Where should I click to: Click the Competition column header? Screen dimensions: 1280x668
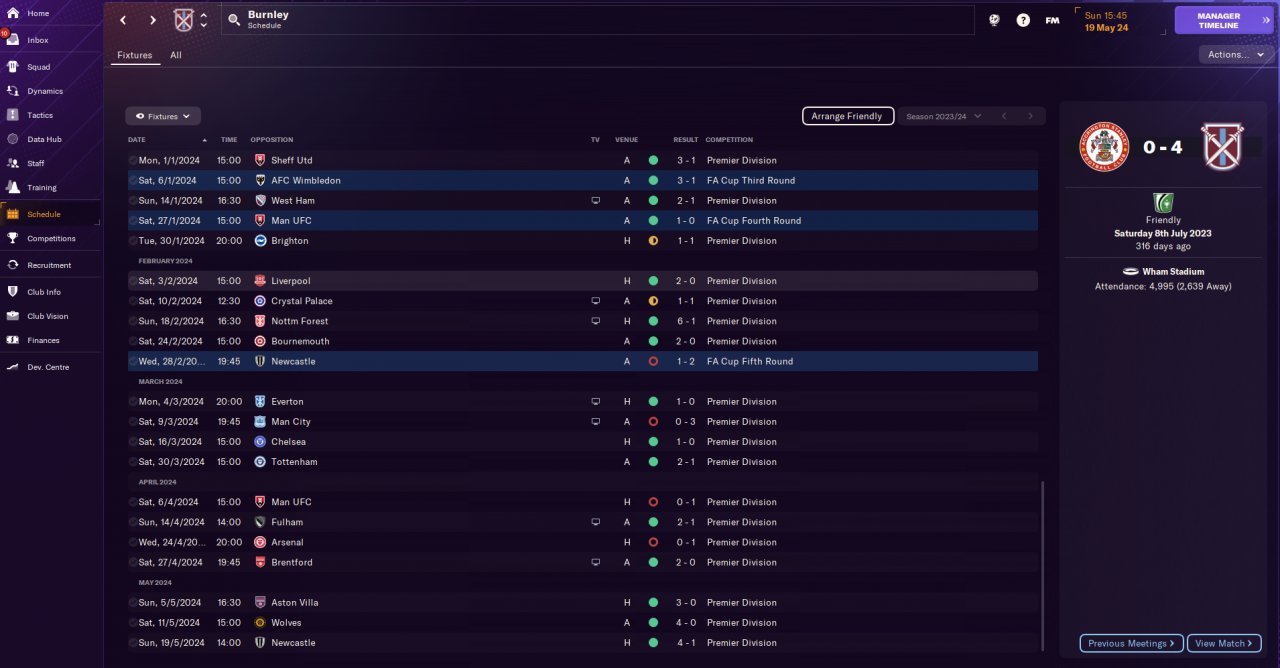(x=729, y=140)
